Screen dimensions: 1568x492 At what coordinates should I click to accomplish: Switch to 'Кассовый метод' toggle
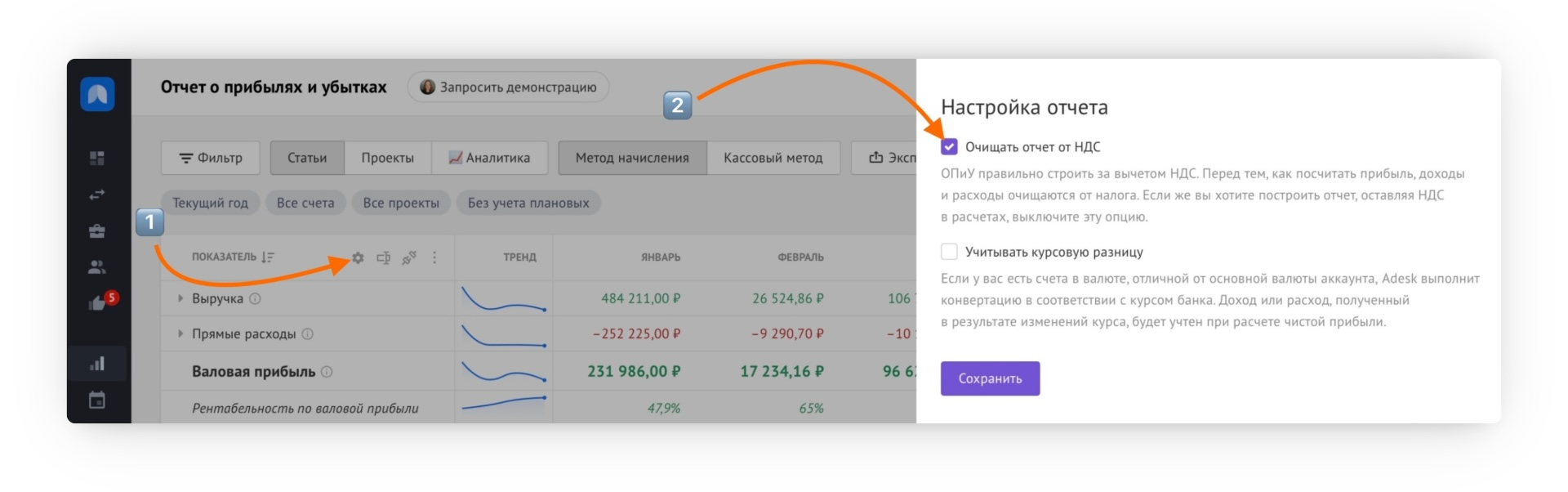click(x=773, y=158)
